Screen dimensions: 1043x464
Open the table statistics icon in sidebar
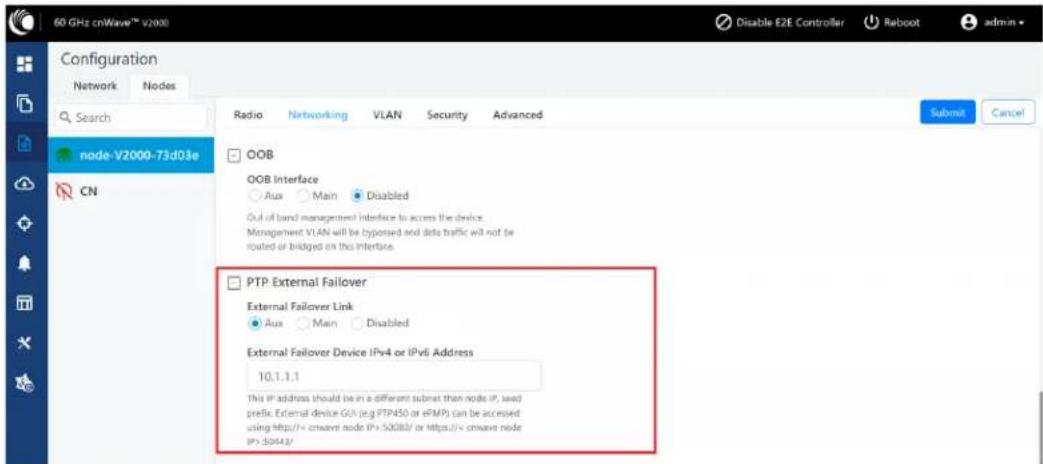[25, 303]
